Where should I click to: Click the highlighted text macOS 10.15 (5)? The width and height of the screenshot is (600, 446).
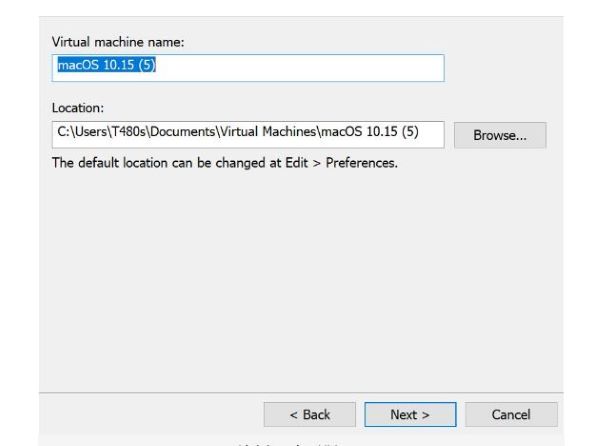tap(106, 65)
